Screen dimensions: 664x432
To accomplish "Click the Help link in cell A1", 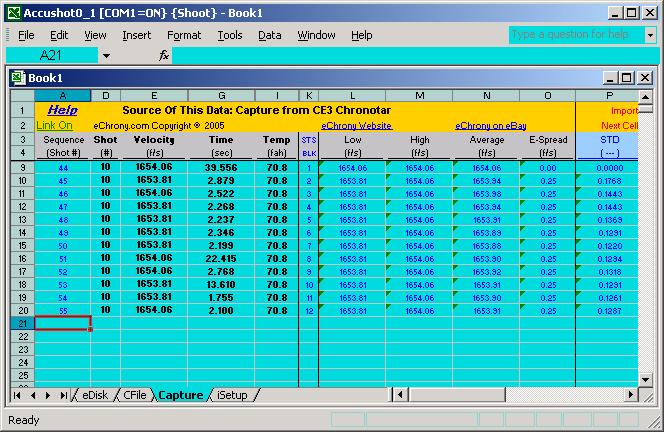I will pos(62,110).
